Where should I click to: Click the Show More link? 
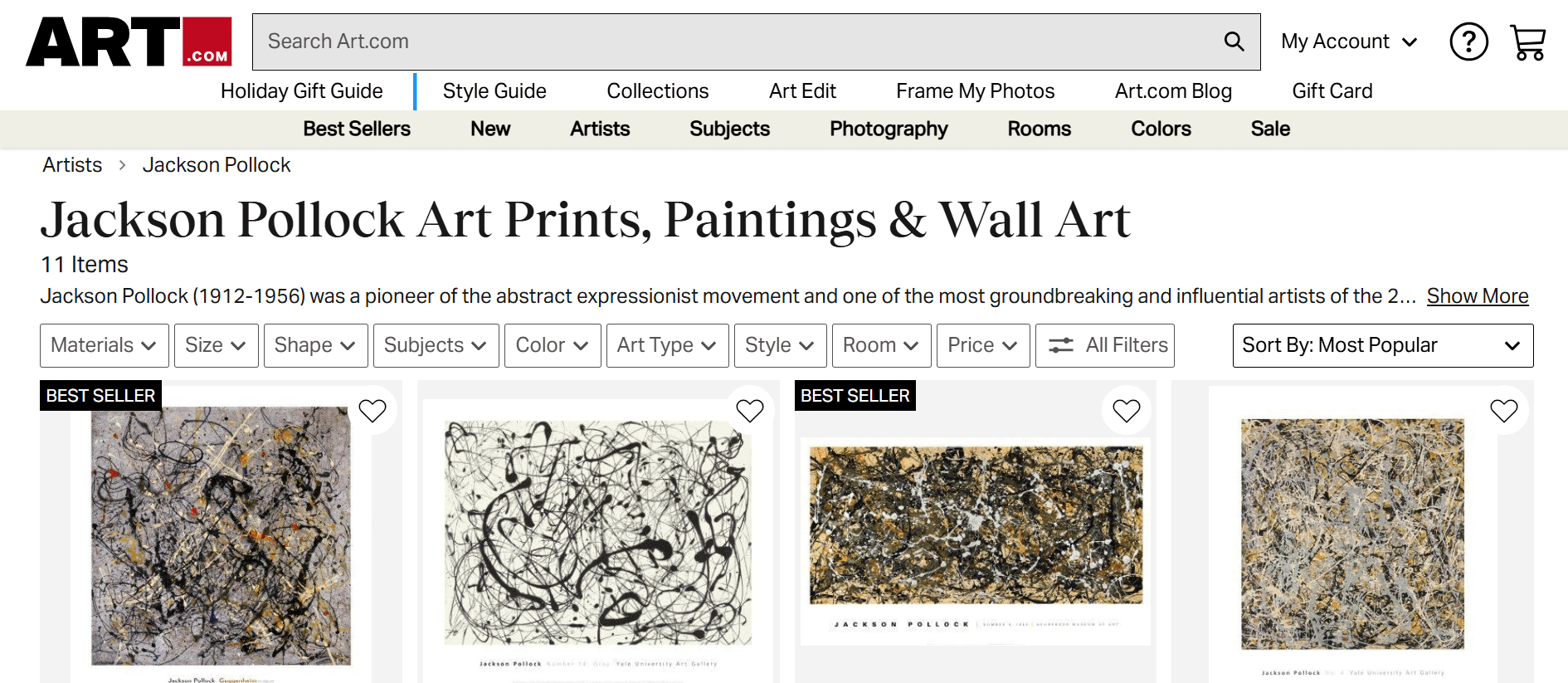point(1477,296)
